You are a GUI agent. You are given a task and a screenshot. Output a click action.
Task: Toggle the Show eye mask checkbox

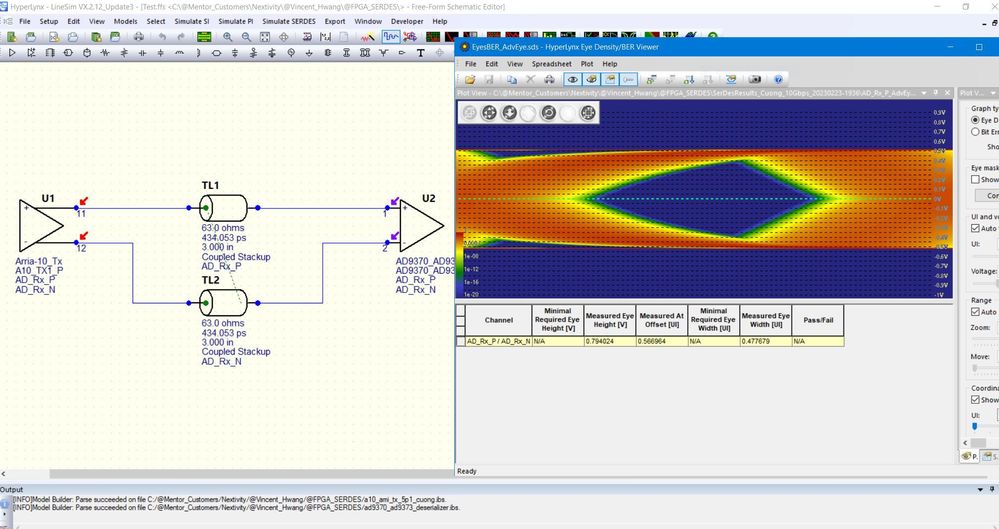[x=977, y=180]
